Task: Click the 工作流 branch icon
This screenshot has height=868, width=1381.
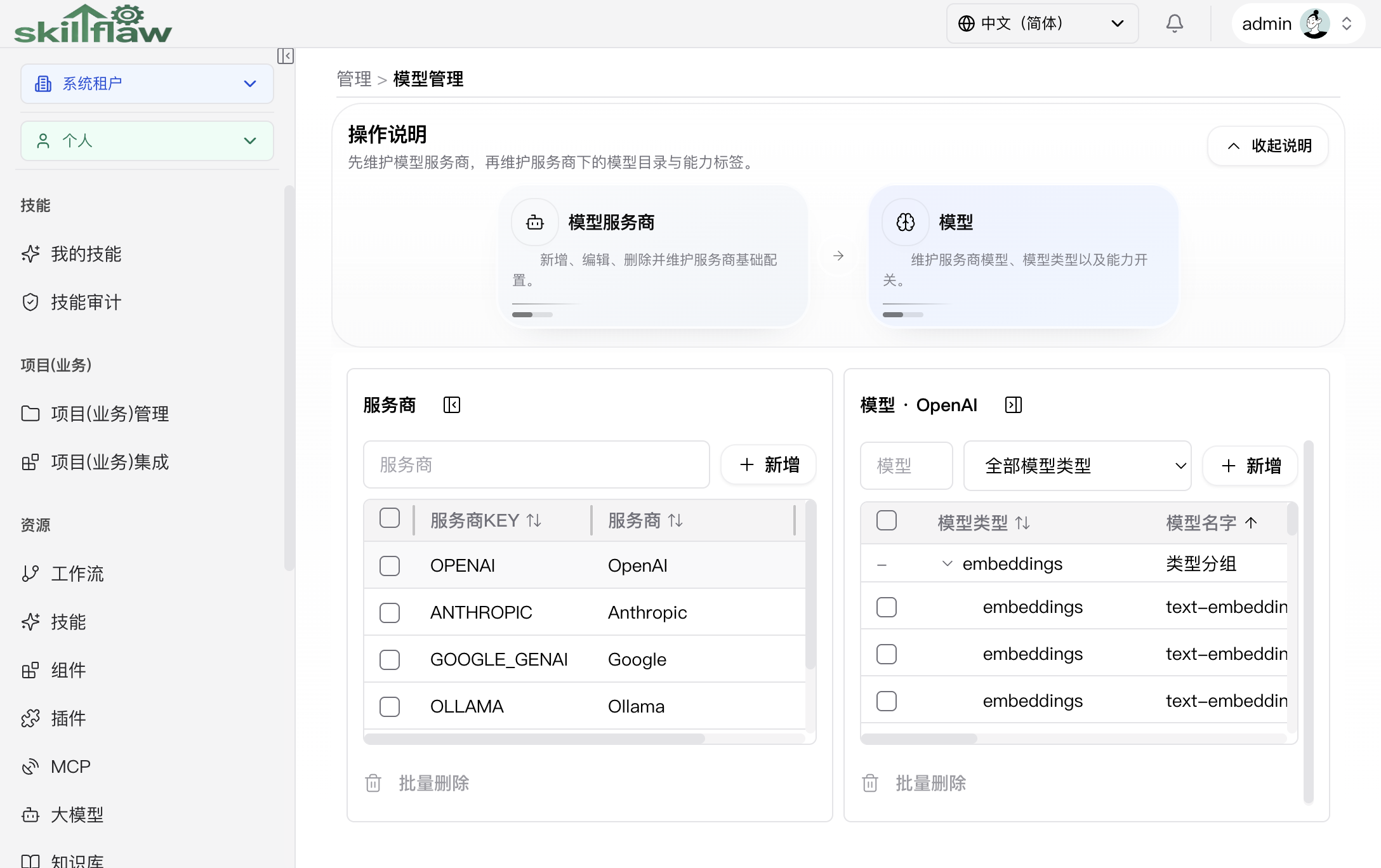Action: point(30,574)
